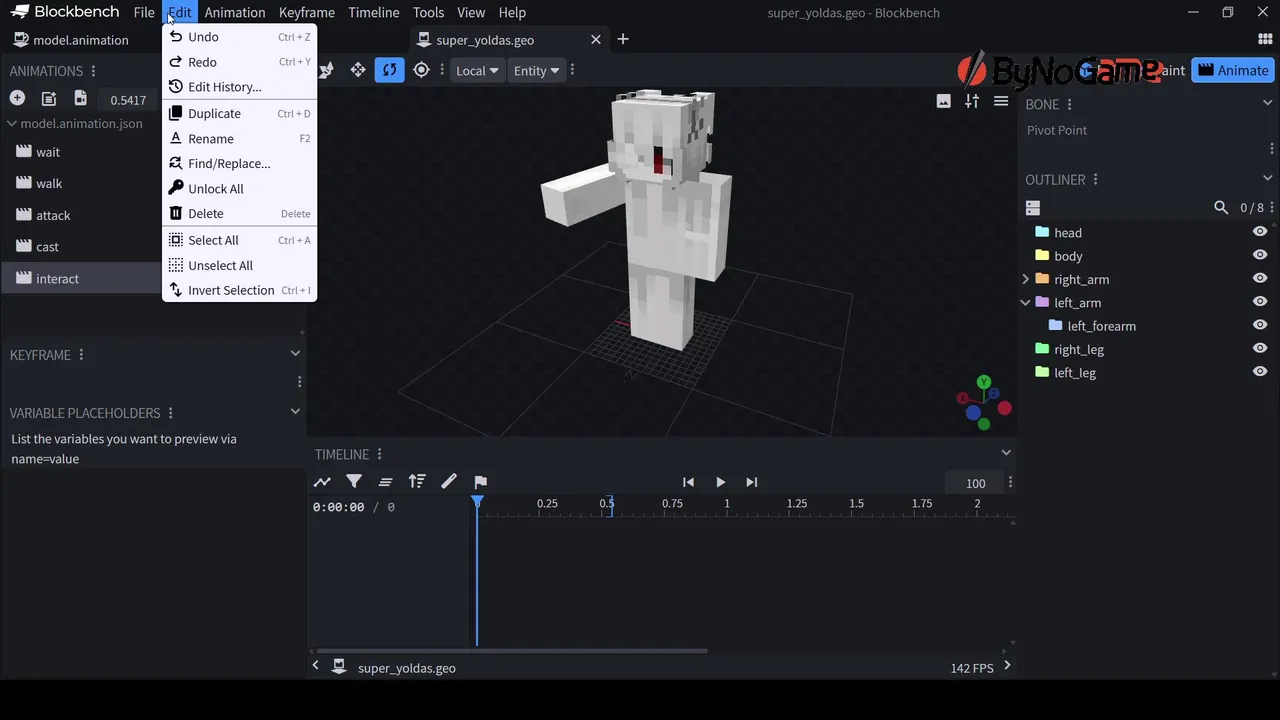Click the load animation file icon in Animations

48,98
